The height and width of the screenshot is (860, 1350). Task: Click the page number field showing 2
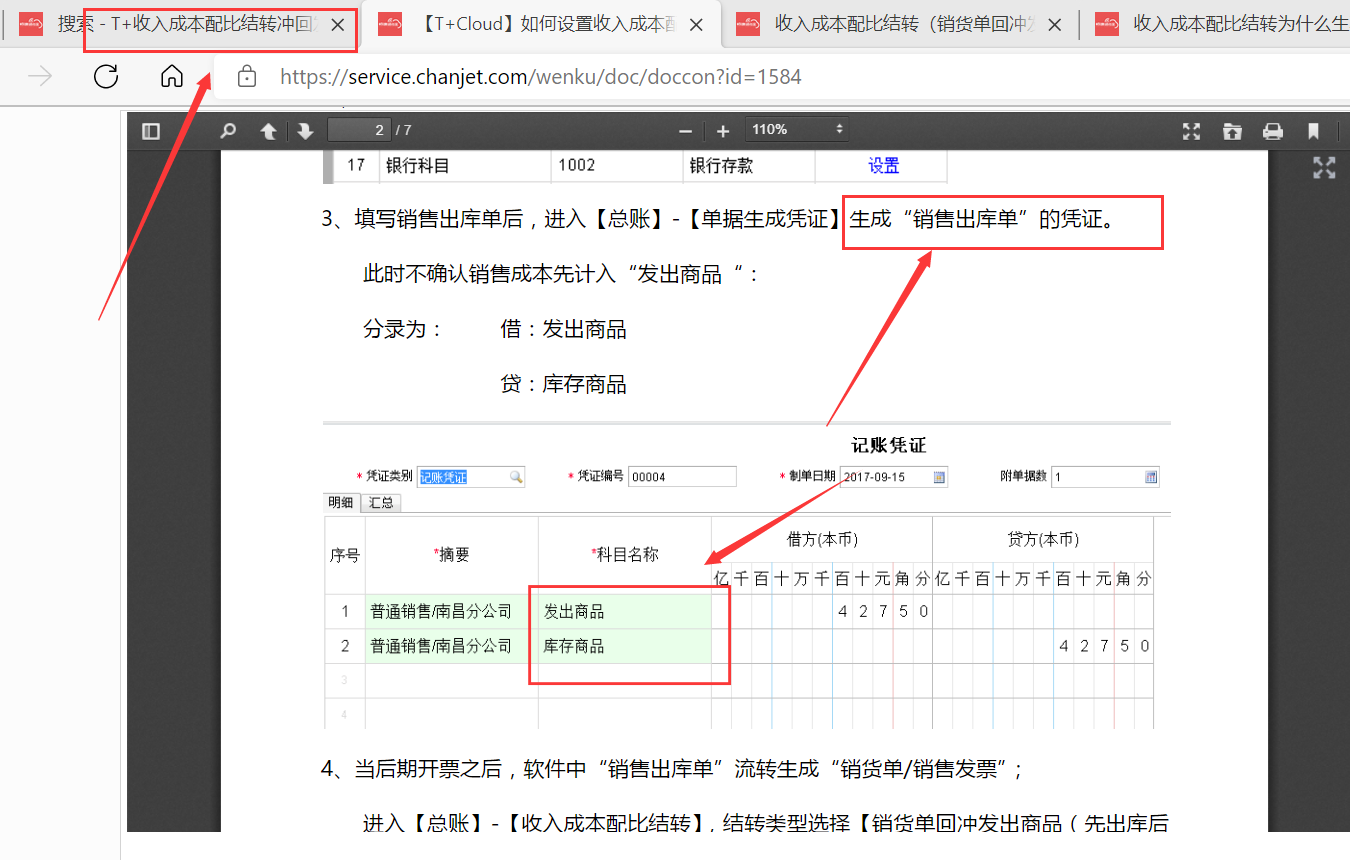click(x=359, y=130)
